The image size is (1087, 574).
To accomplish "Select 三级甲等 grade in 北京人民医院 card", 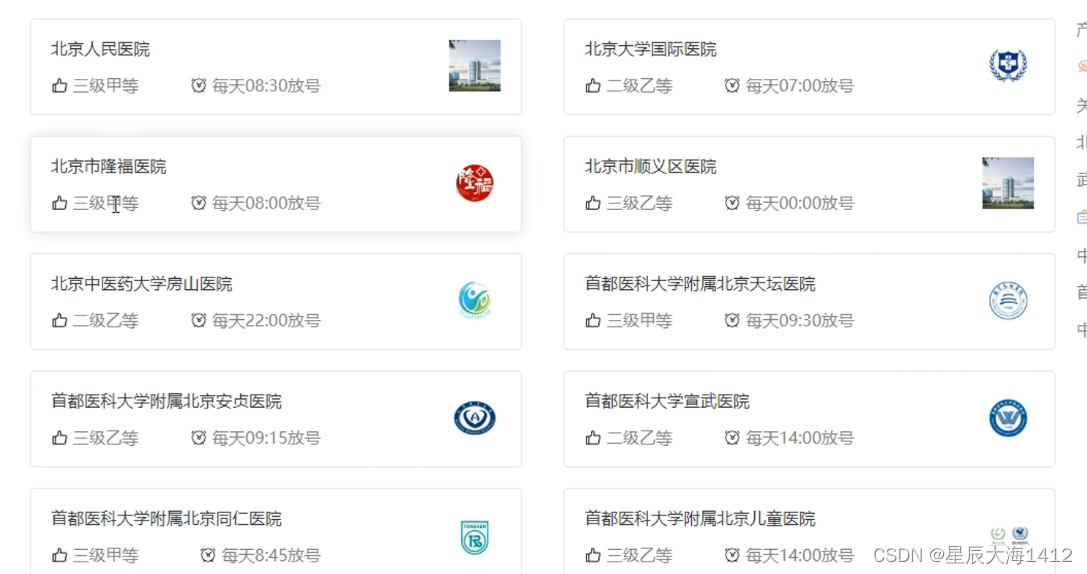I will pos(106,86).
